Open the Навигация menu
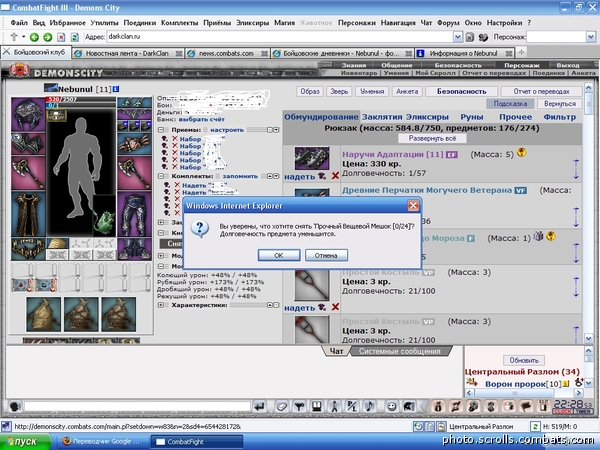600x450 pixels. (398, 23)
